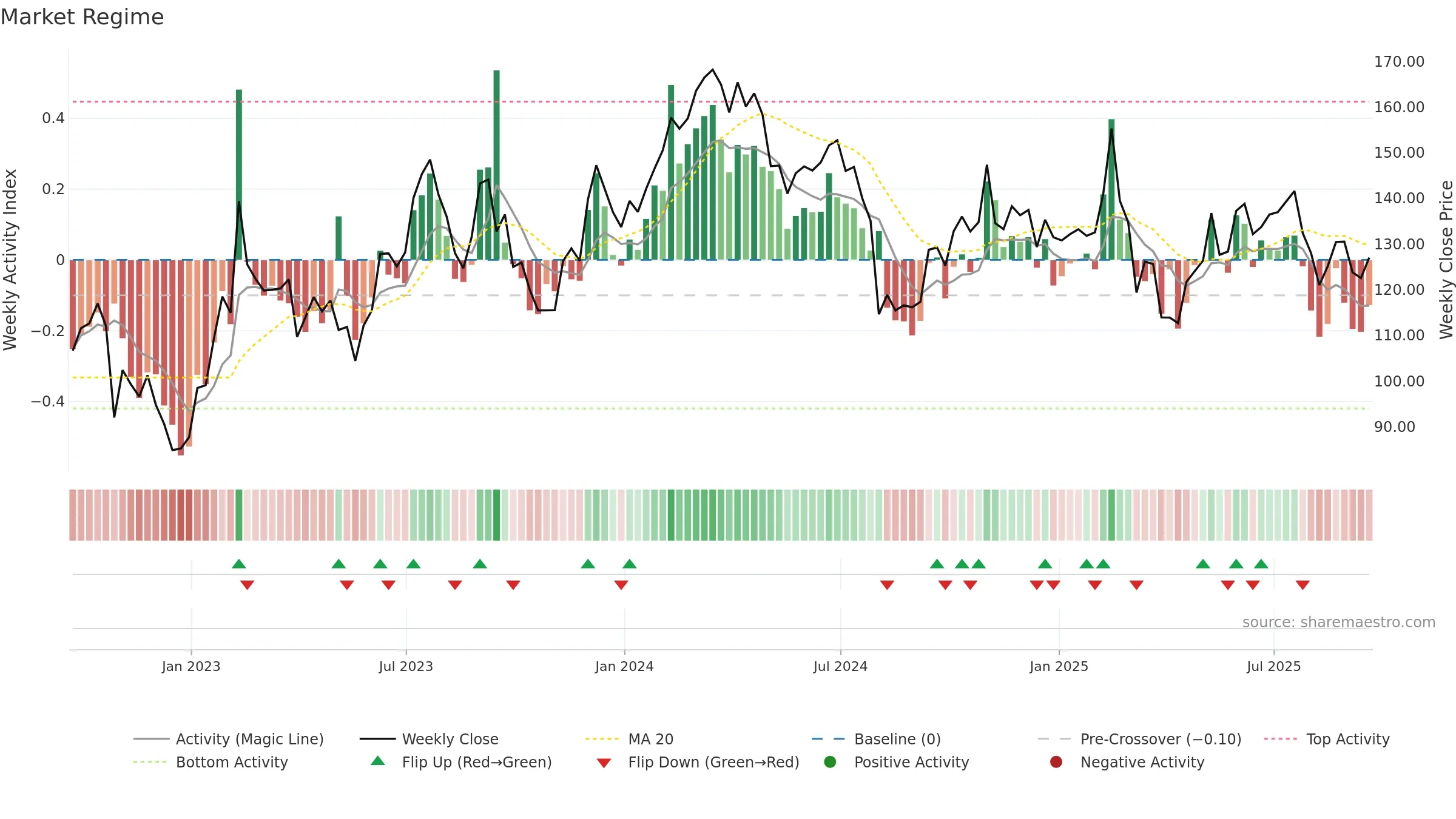1456x819 pixels.
Task: Click the −0.4 activity index axis label
Action: [x=48, y=401]
